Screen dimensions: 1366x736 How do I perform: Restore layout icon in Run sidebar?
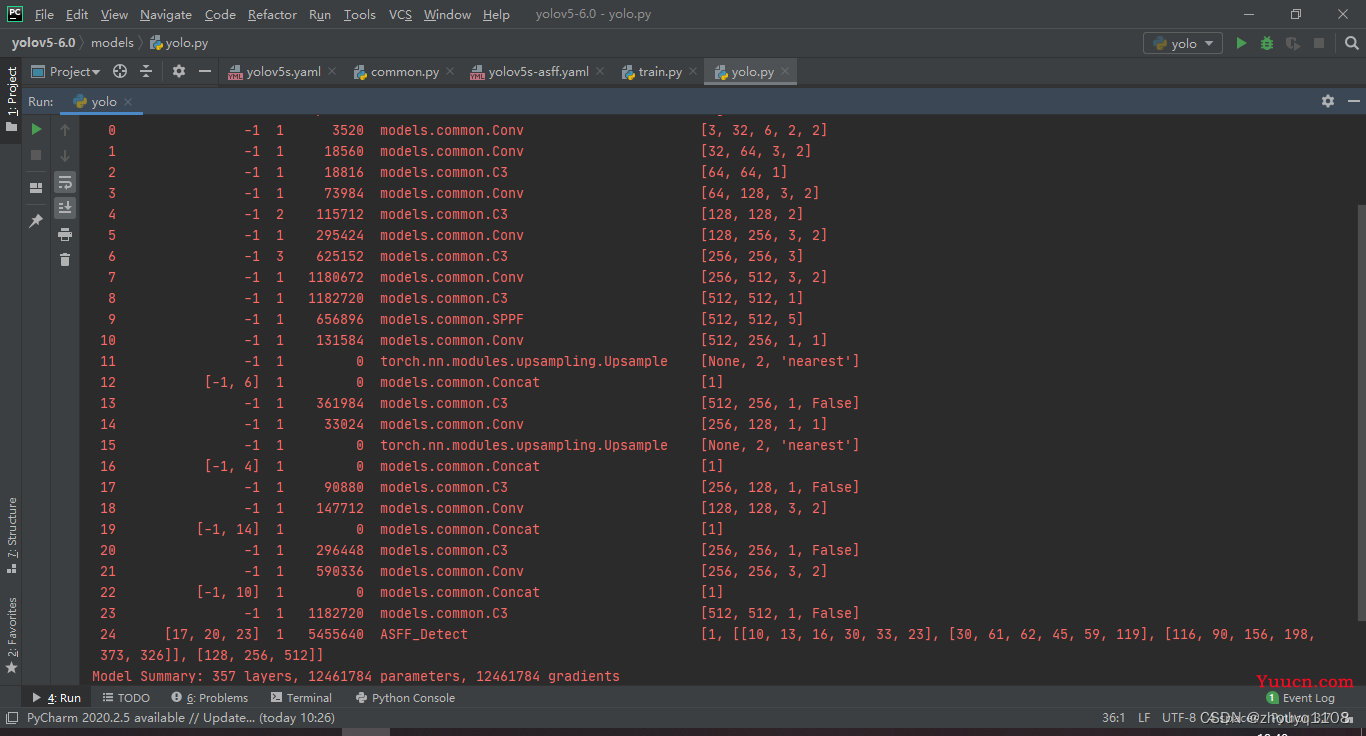pyautogui.click(x=36, y=188)
